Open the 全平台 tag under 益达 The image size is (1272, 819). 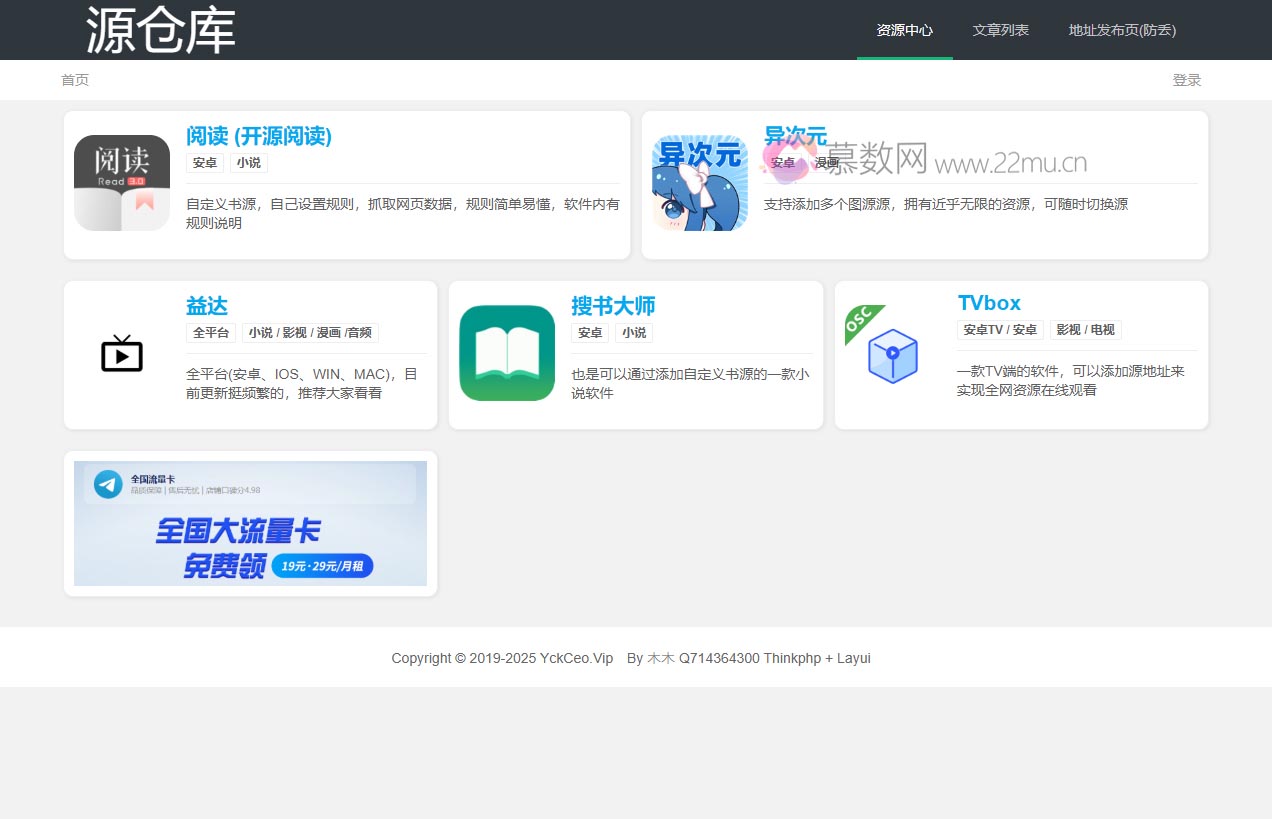[x=210, y=332]
